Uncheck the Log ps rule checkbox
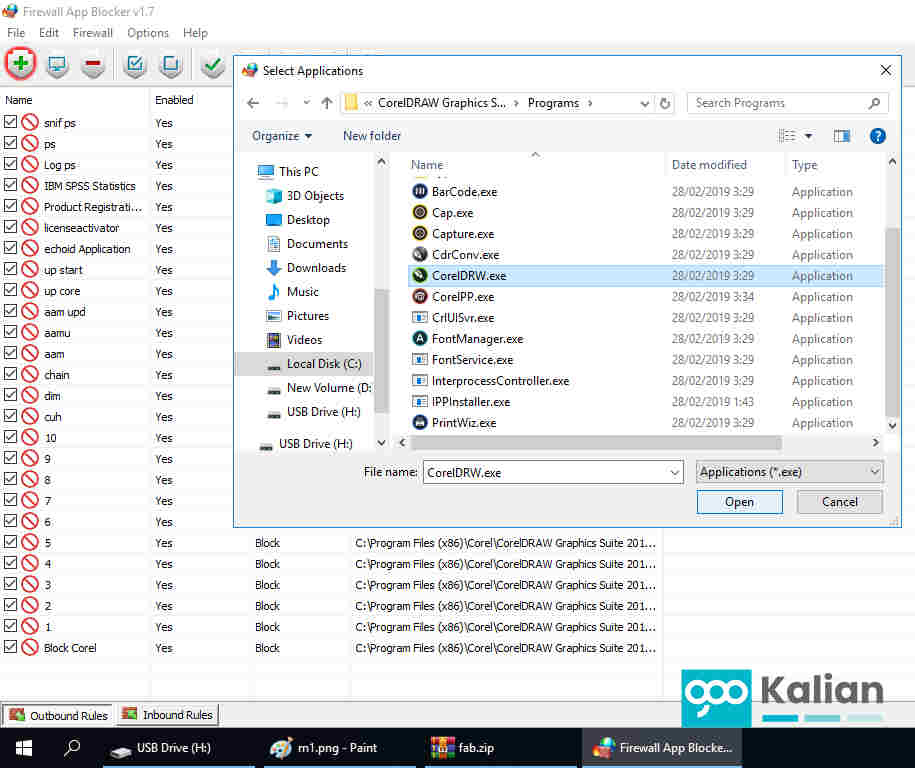The height and width of the screenshot is (768, 915). (x=10, y=164)
